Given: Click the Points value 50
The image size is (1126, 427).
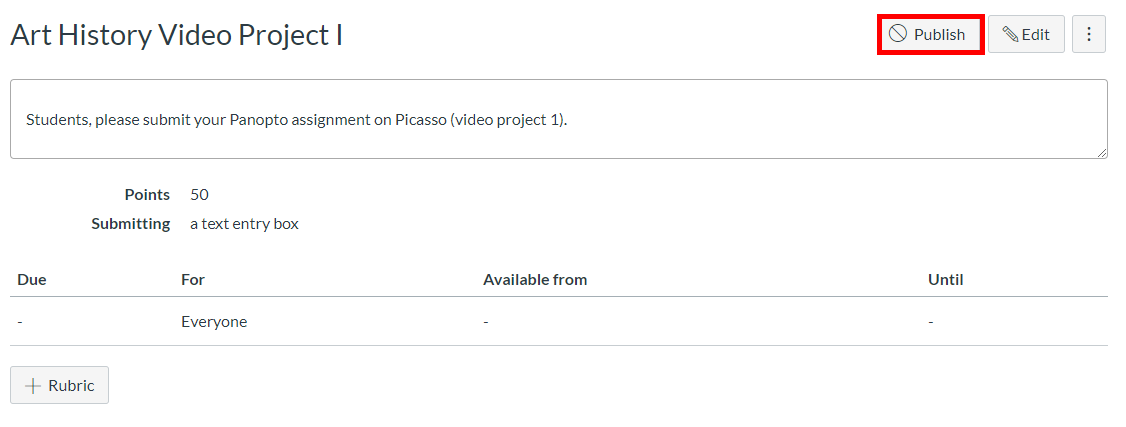Looking at the screenshot, I should (x=200, y=194).
